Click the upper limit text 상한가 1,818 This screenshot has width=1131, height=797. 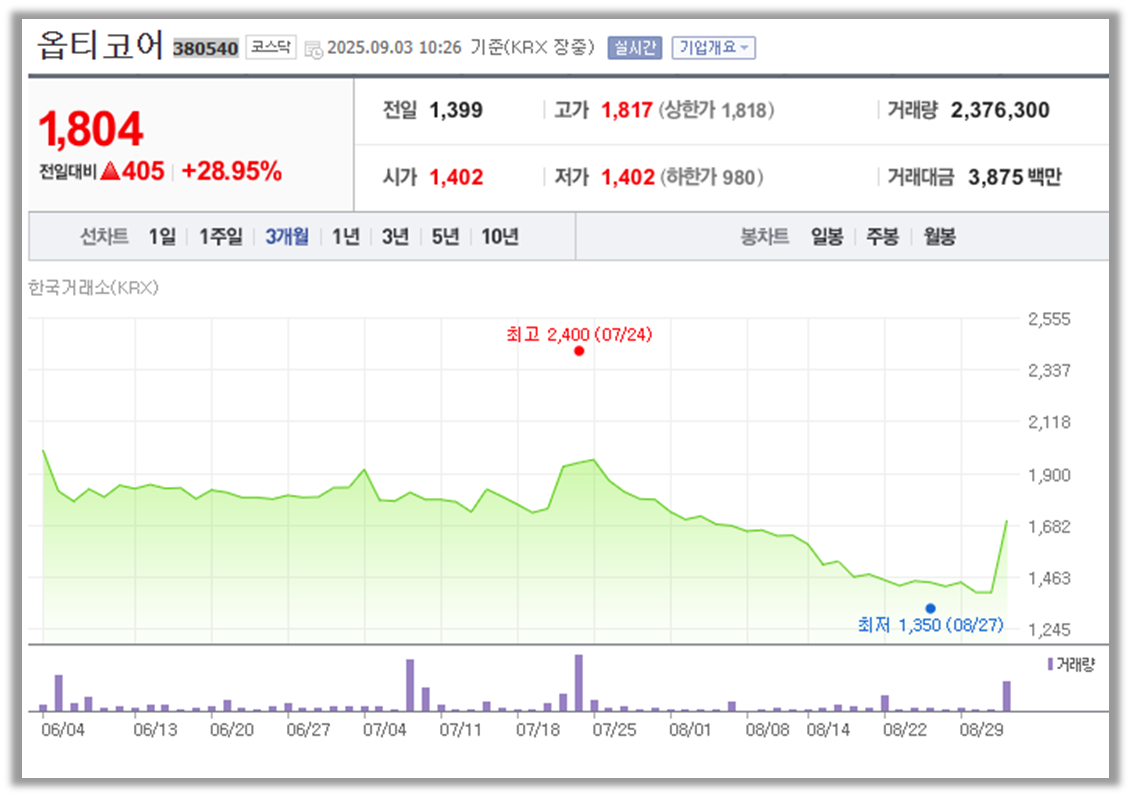[716, 110]
